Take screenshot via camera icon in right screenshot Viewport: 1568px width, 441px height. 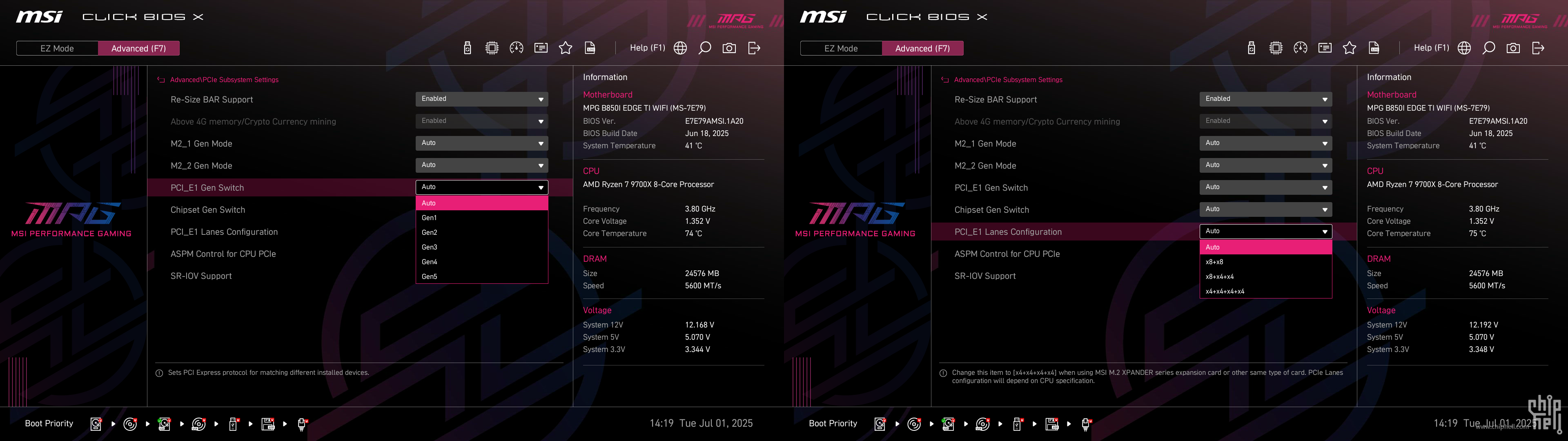(x=1513, y=48)
